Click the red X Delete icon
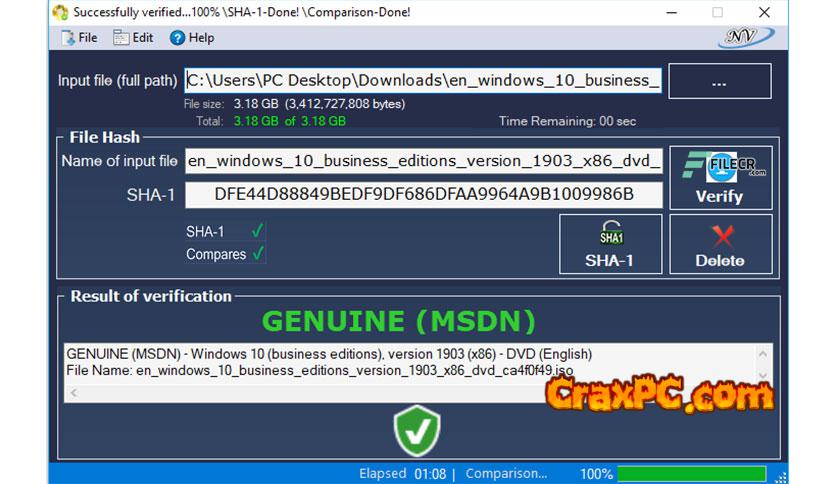836x484 pixels. [x=722, y=236]
